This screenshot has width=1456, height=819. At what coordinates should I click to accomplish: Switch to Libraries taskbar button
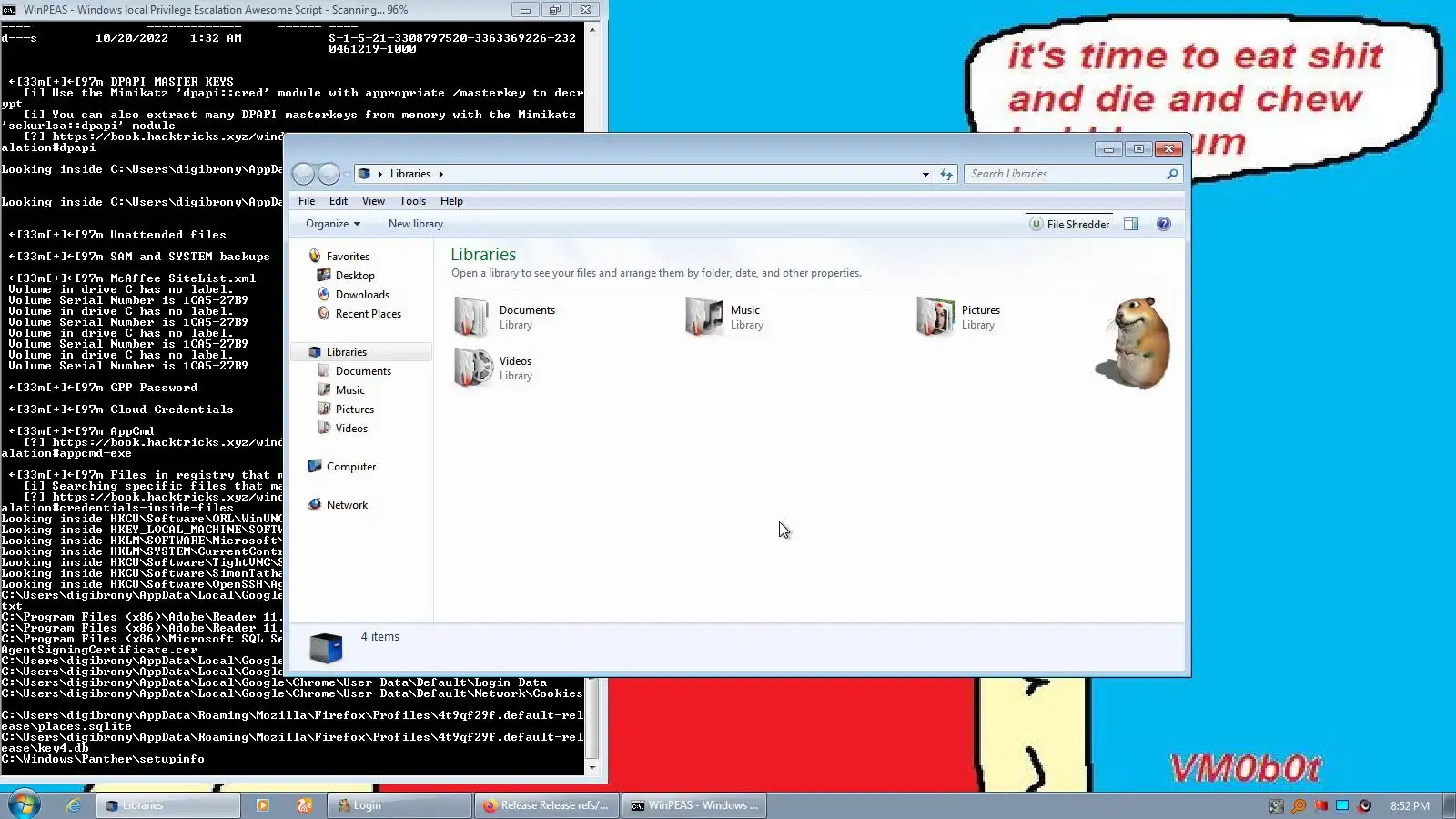[x=168, y=805]
